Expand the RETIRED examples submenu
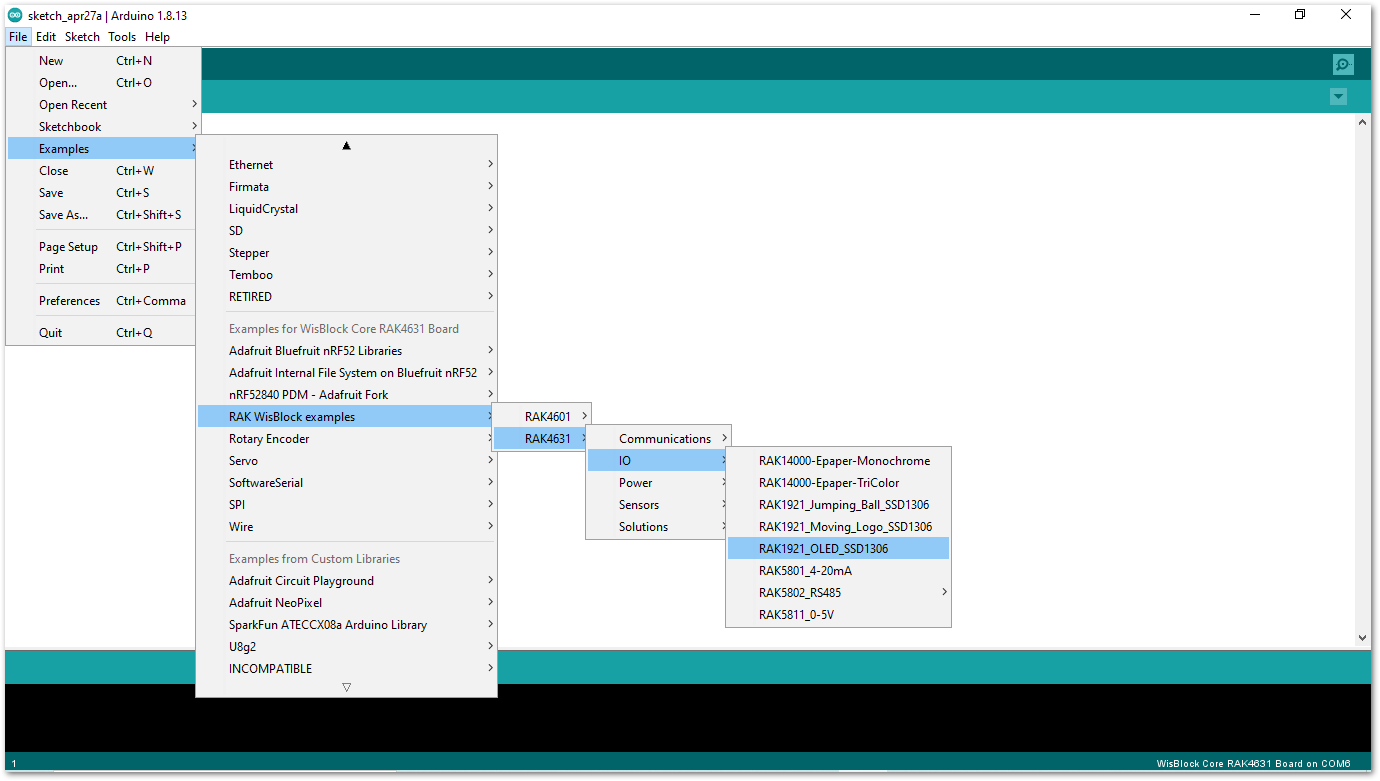 click(x=346, y=297)
